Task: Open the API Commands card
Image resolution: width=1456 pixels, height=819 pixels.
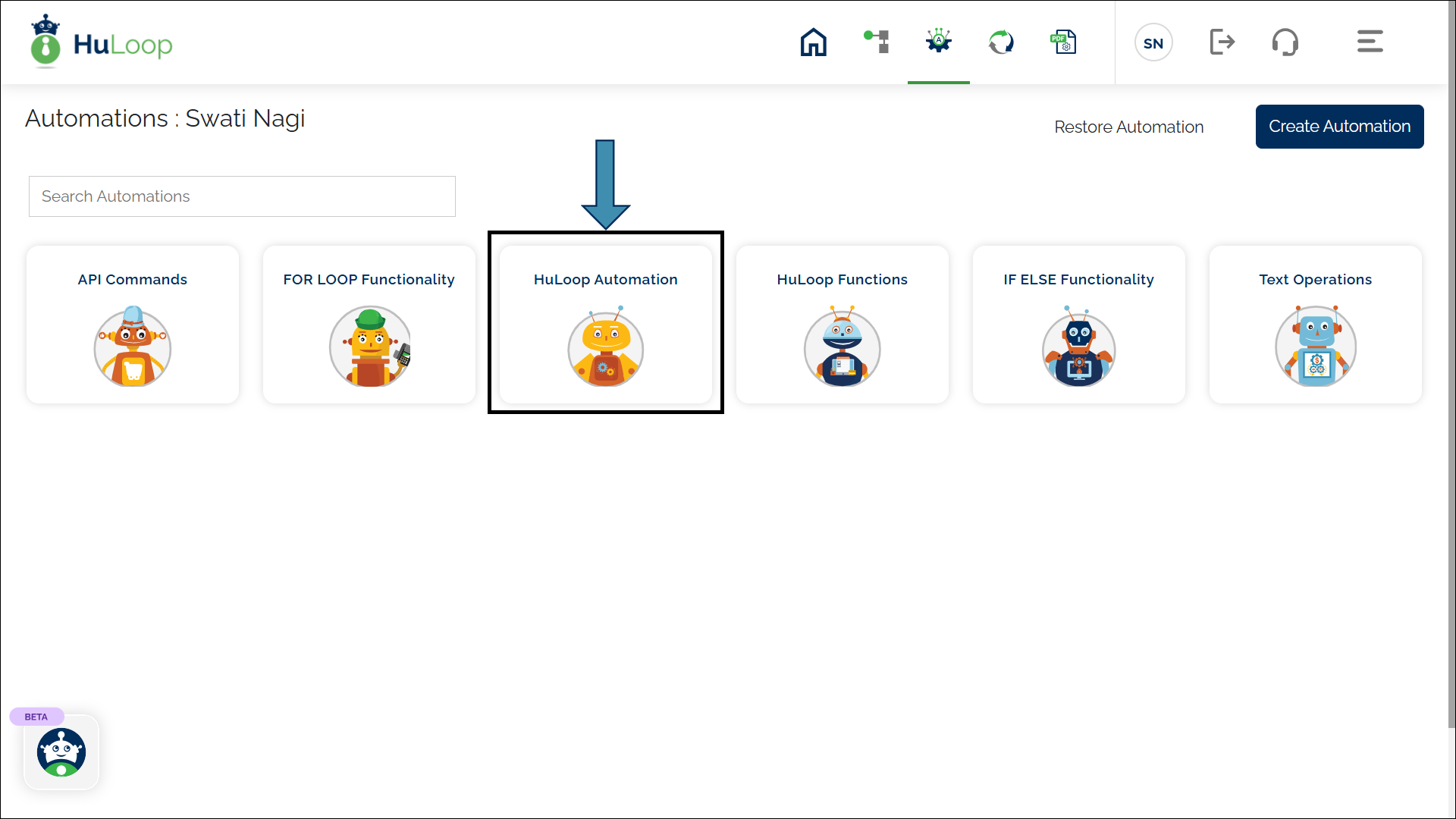Action: 133,325
